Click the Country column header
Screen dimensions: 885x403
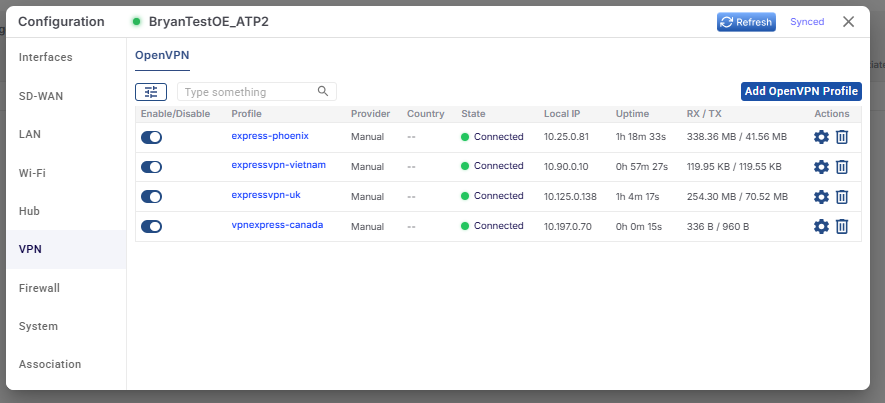tap(426, 114)
